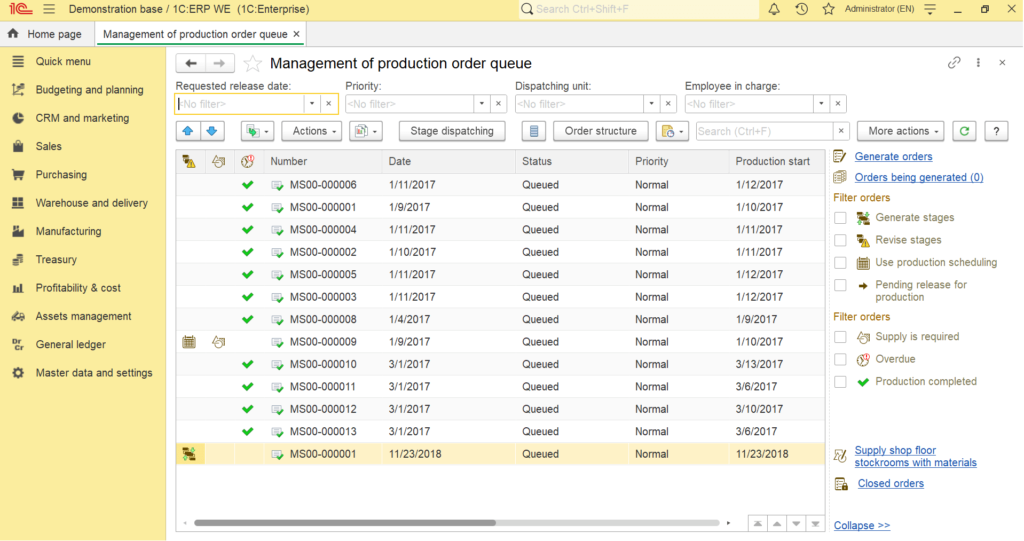Screen dimensions: 1024x541
Task: Open the Manufacturing section
Action: click(x=69, y=231)
